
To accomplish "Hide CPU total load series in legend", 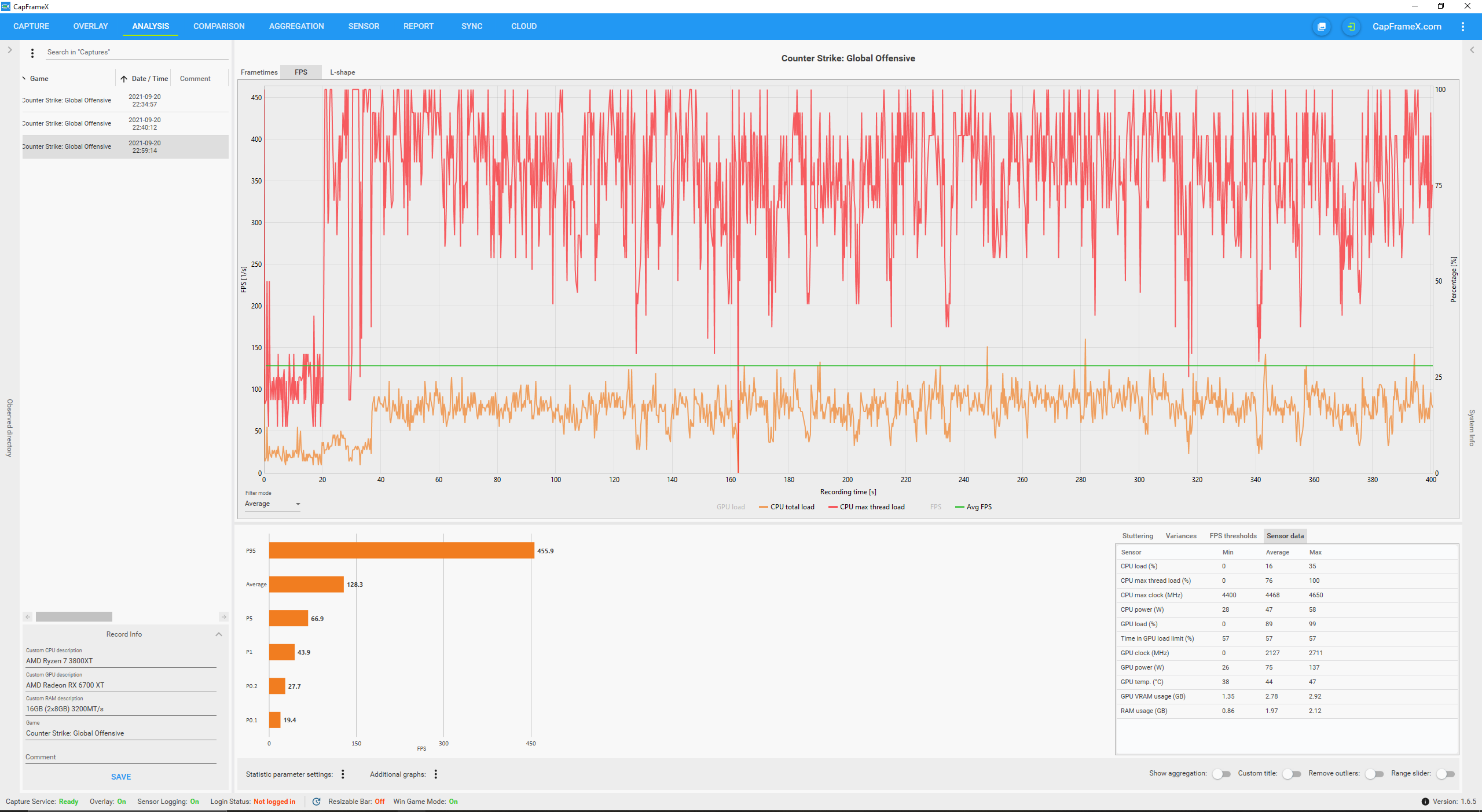I will 787,507.
